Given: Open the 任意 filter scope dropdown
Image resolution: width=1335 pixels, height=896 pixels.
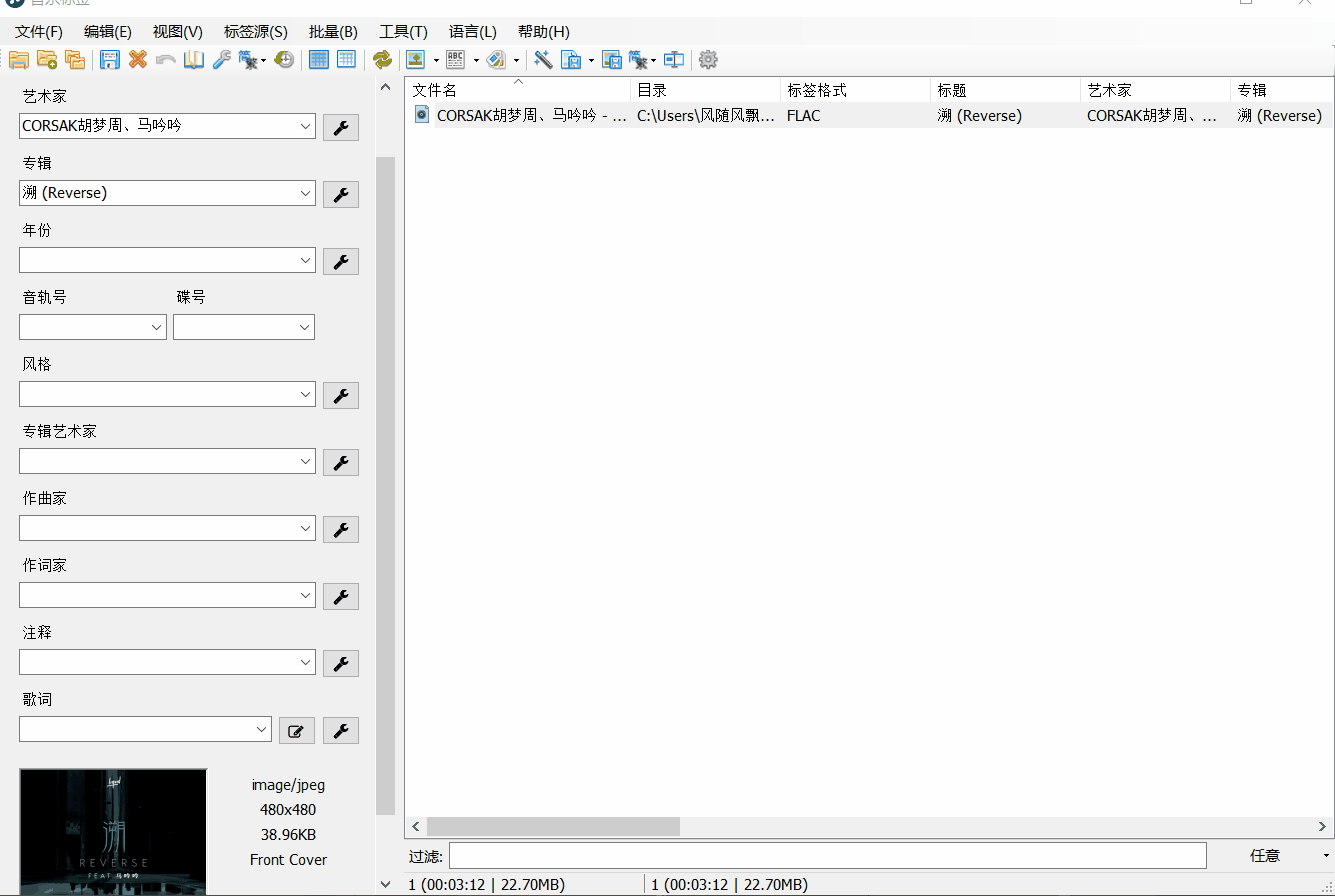Looking at the screenshot, I should click(x=1272, y=856).
